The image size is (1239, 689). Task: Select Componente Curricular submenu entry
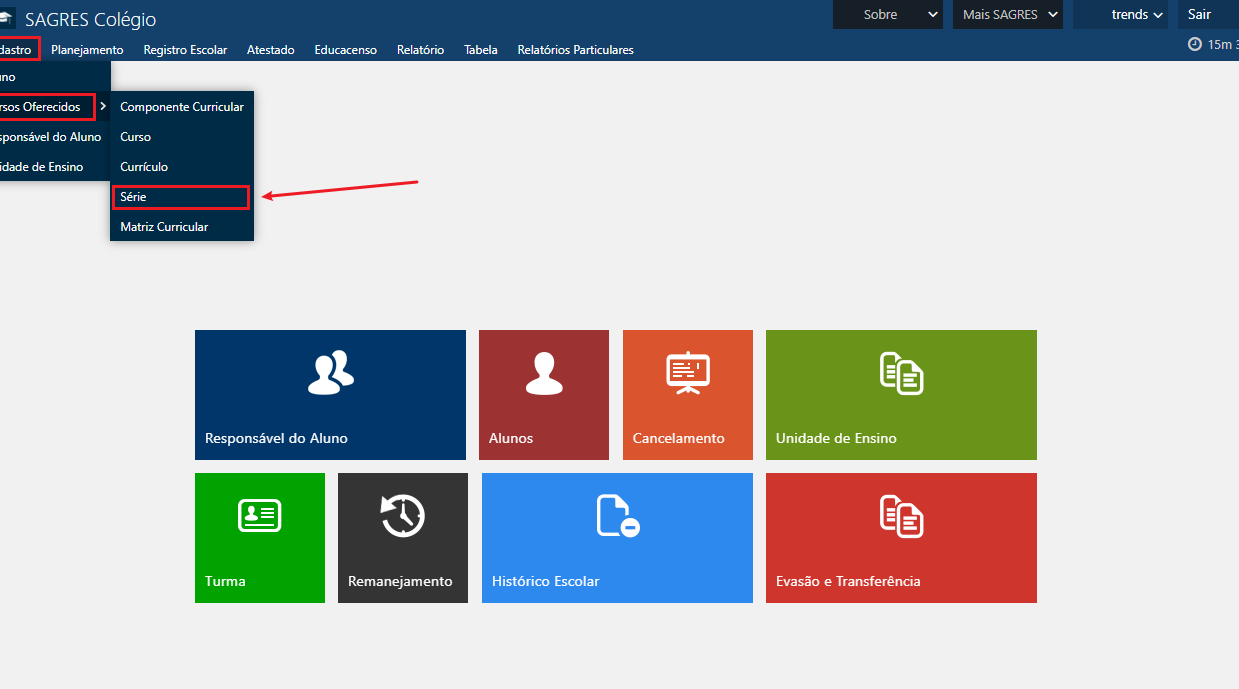(181, 107)
